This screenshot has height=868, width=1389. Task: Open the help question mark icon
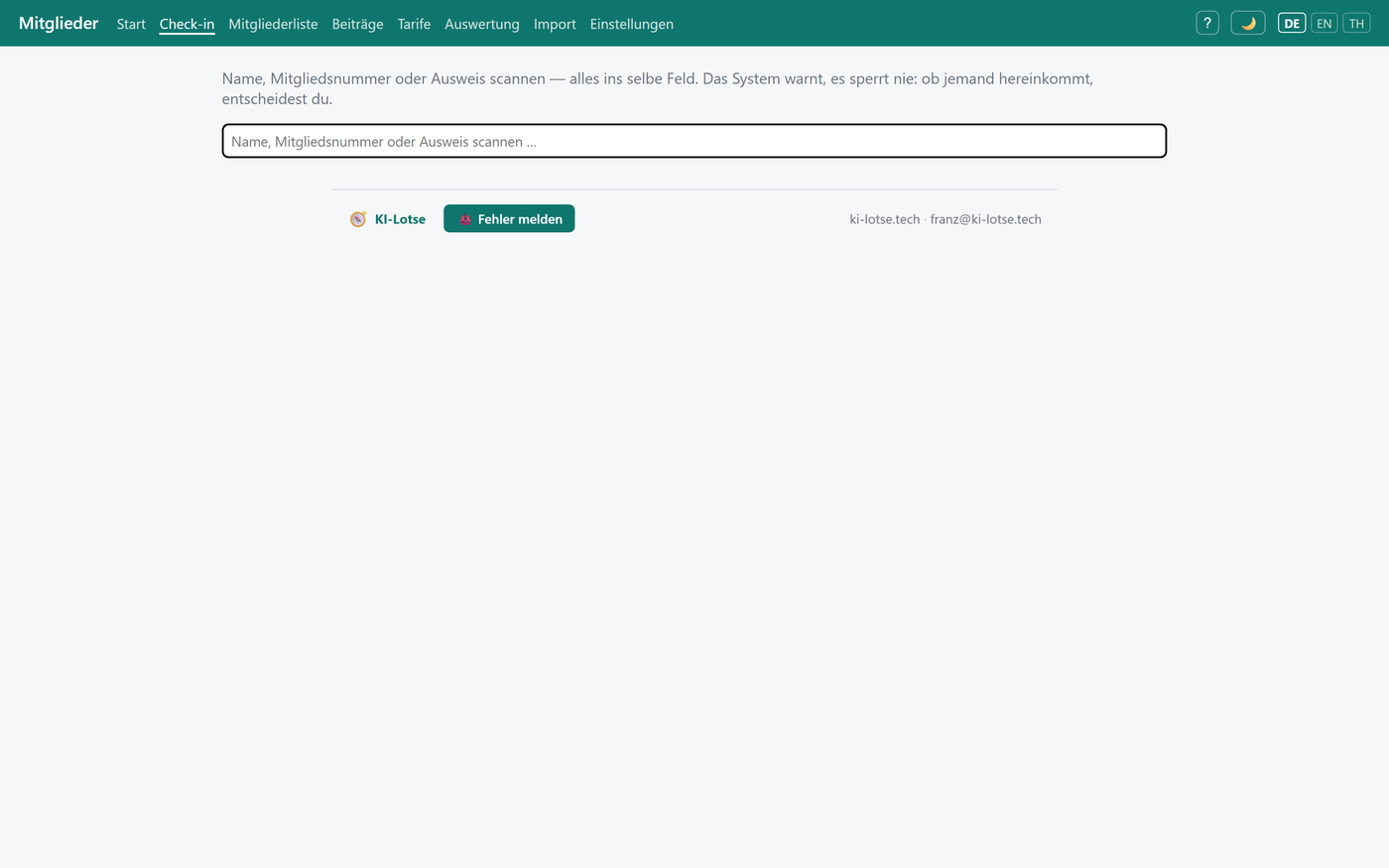[1207, 23]
